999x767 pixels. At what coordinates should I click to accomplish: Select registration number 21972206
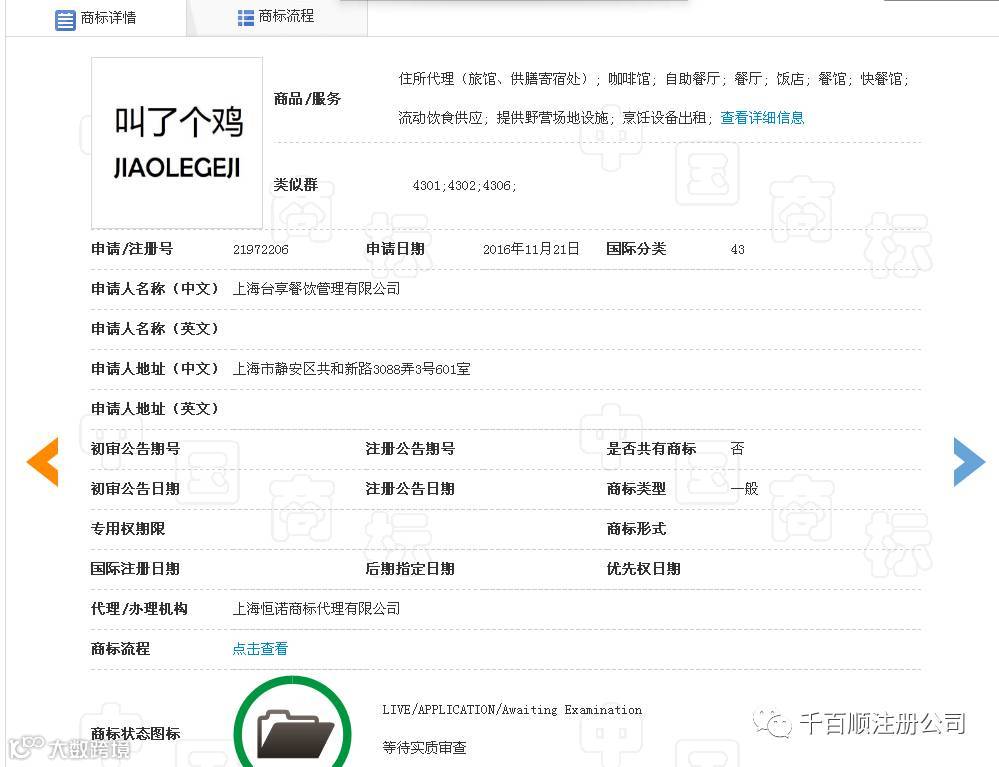click(261, 250)
